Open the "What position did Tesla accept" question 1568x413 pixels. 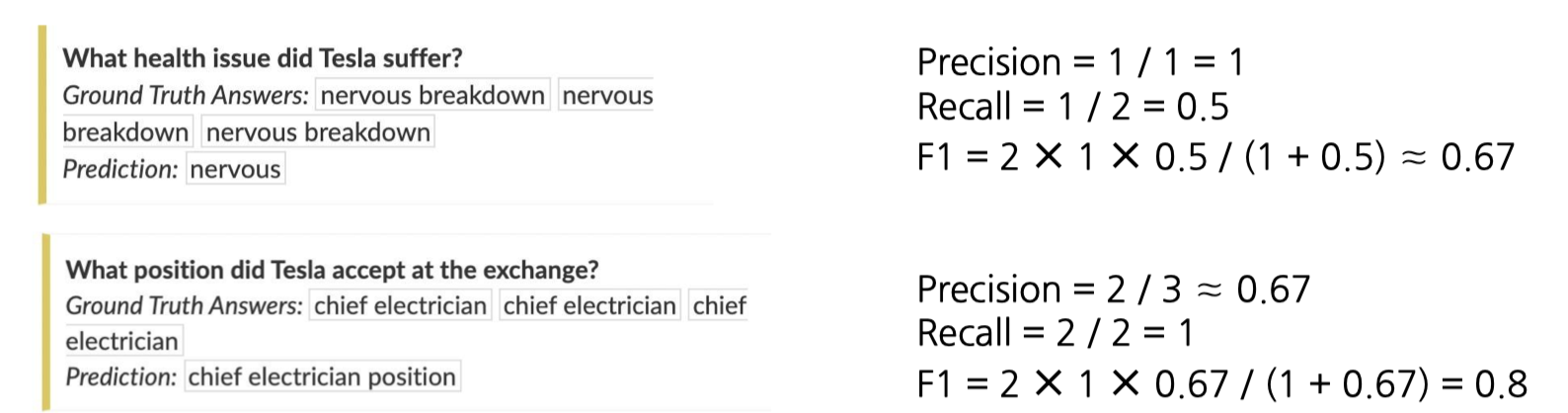click(332, 270)
